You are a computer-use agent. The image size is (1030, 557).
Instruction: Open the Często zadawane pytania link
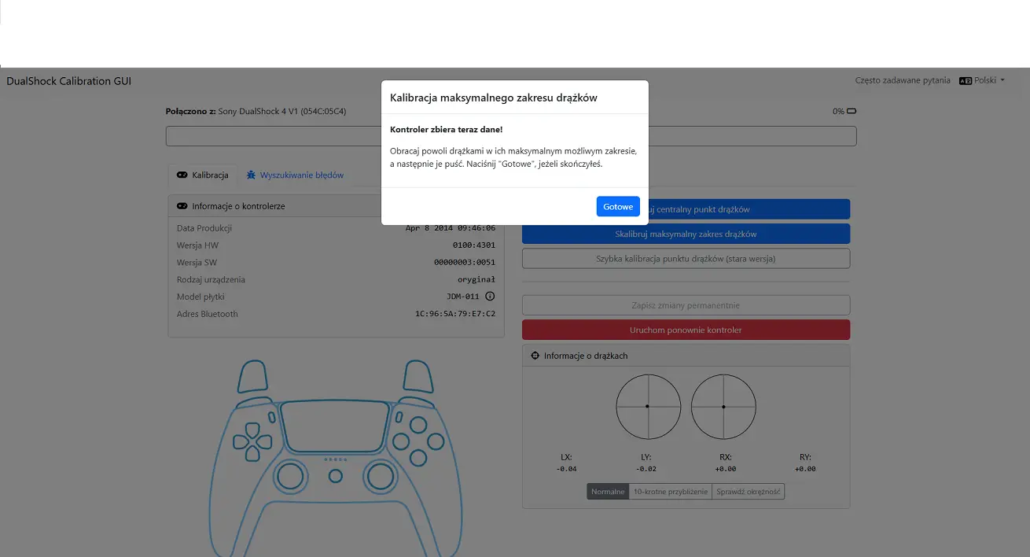click(901, 81)
